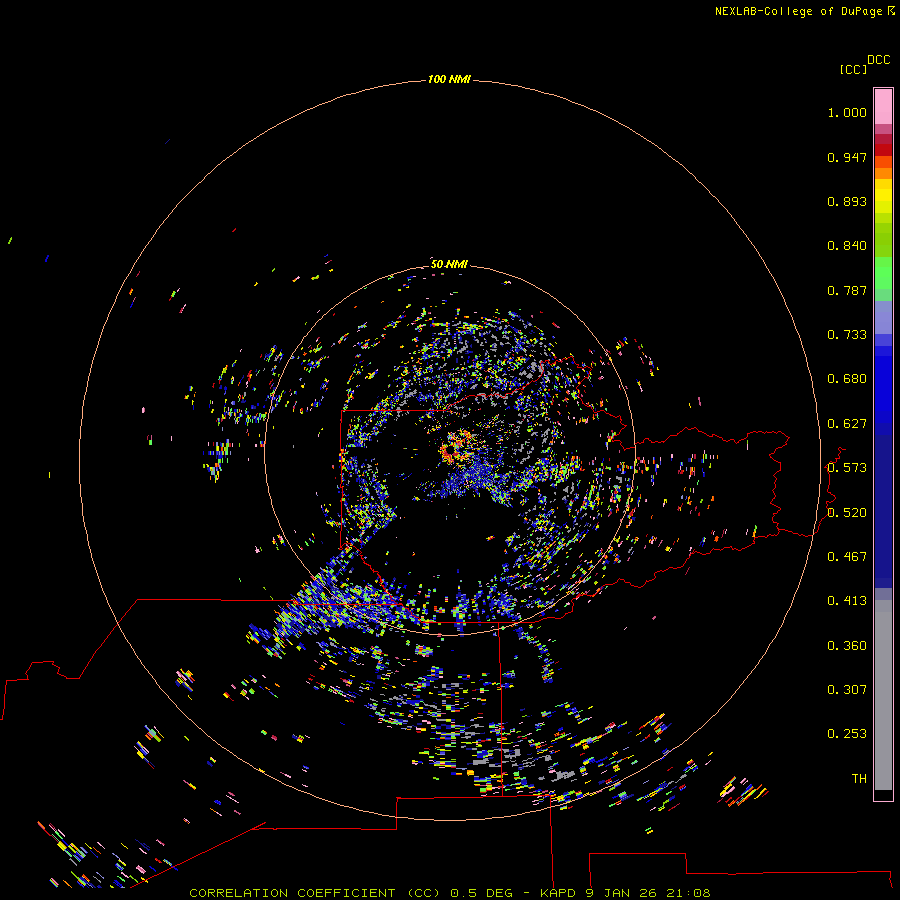This screenshot has width=900, height=900.
Task: Click the 0.787 legend value
Action: [847, 290]
